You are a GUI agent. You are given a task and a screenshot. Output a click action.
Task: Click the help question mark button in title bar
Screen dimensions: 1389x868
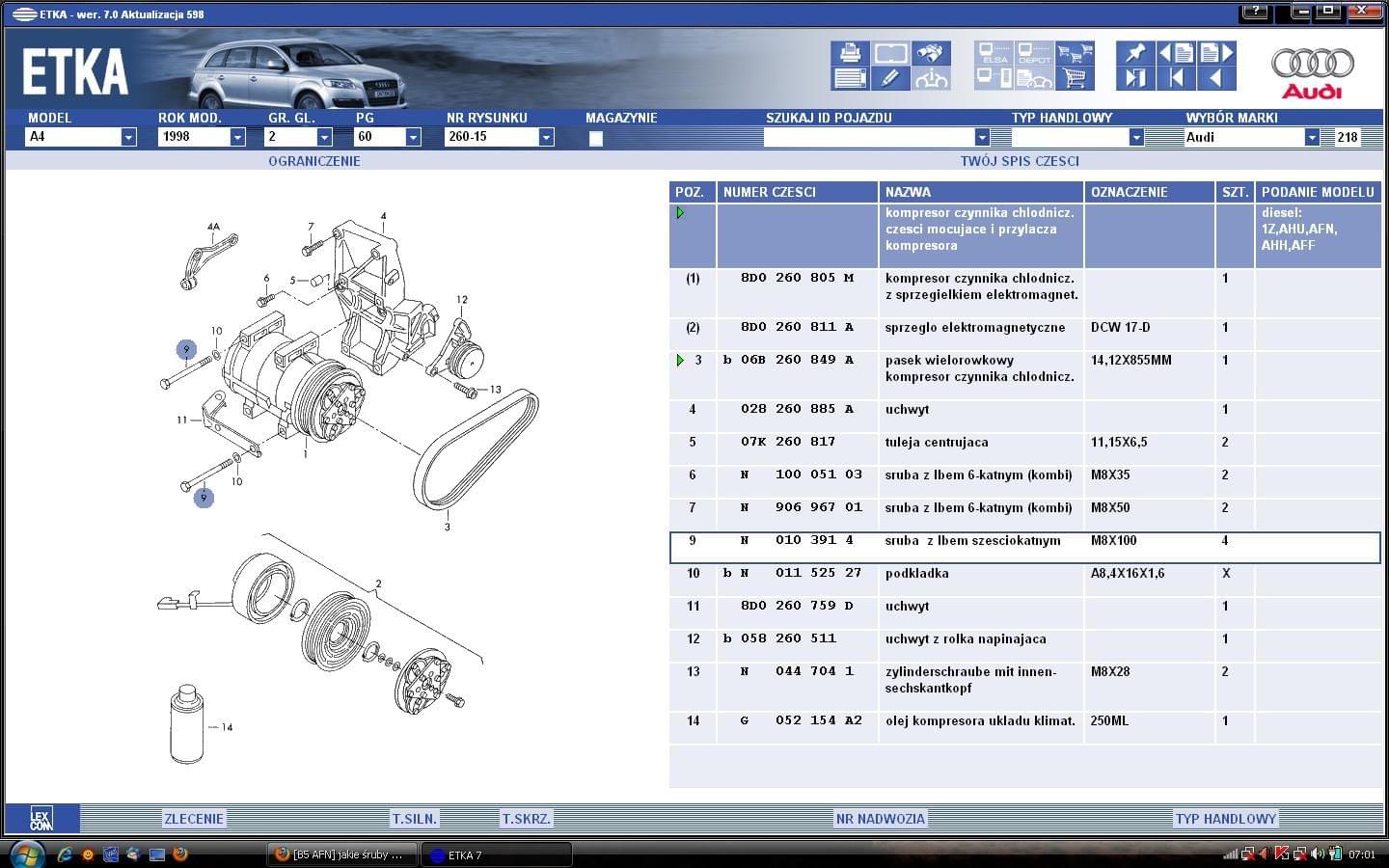click(x=1255, y=12)
